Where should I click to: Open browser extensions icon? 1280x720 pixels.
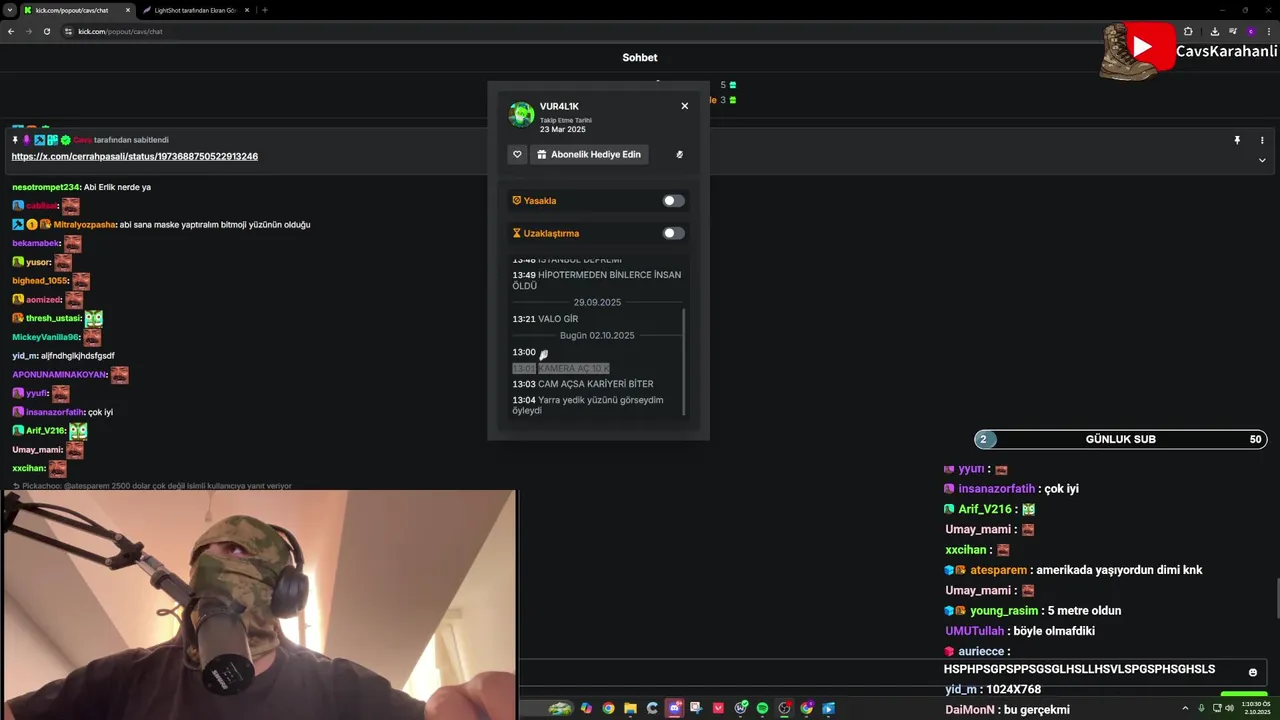pyautogui.click(x=1188, y=31)
